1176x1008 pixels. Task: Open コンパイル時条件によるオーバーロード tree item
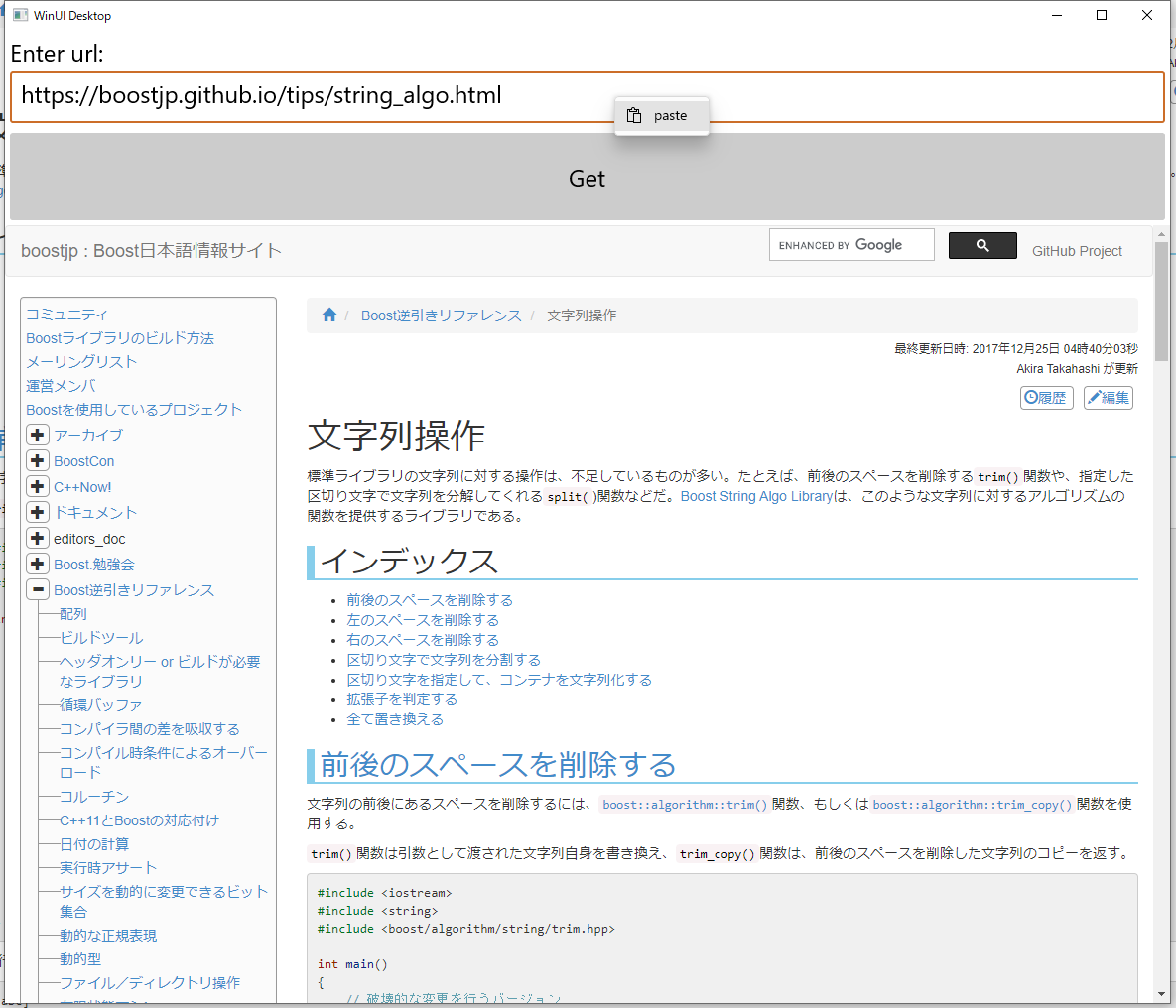click(x=164, y=762)
